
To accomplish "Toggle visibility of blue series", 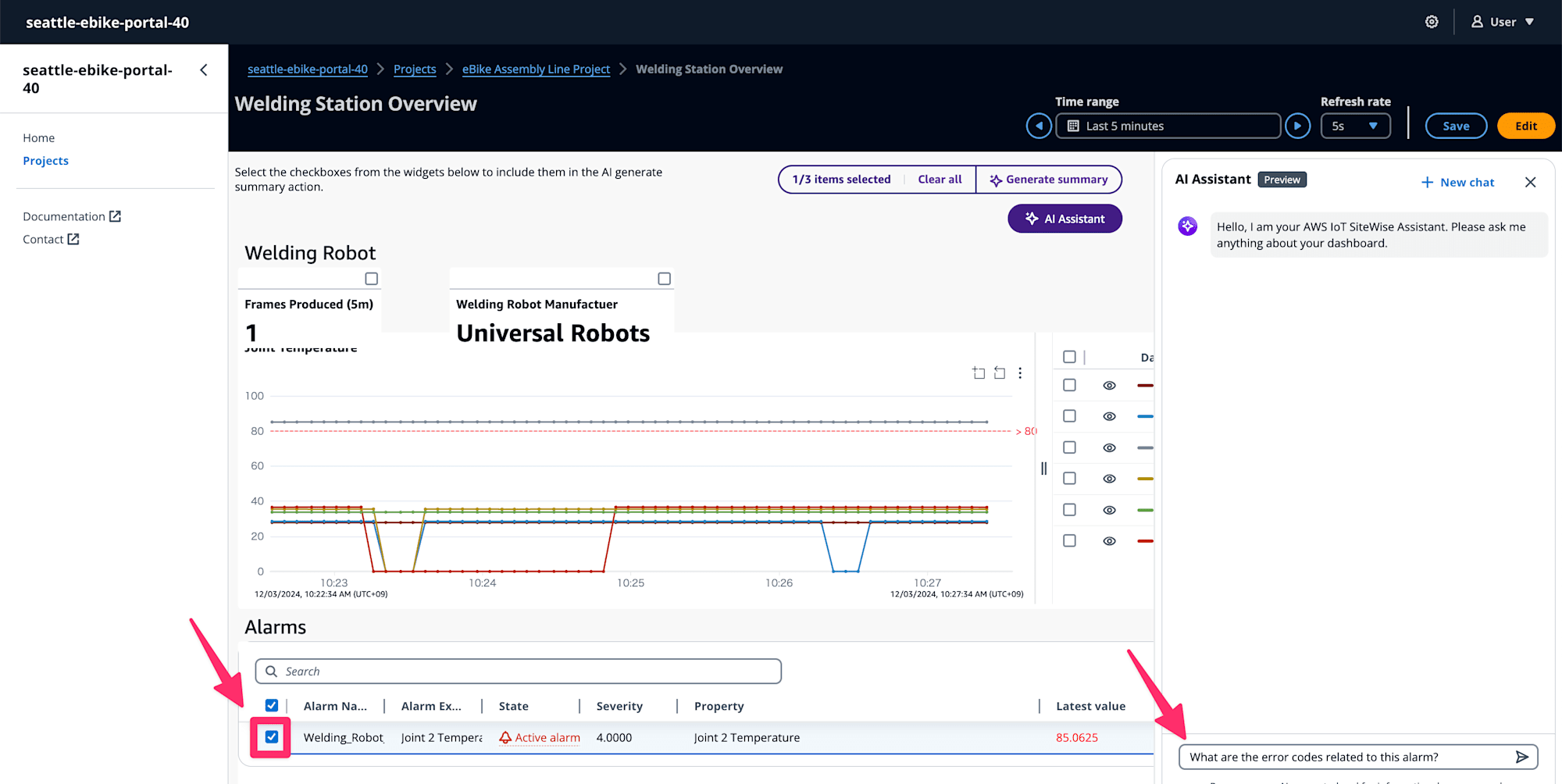I will [1109, 417].
